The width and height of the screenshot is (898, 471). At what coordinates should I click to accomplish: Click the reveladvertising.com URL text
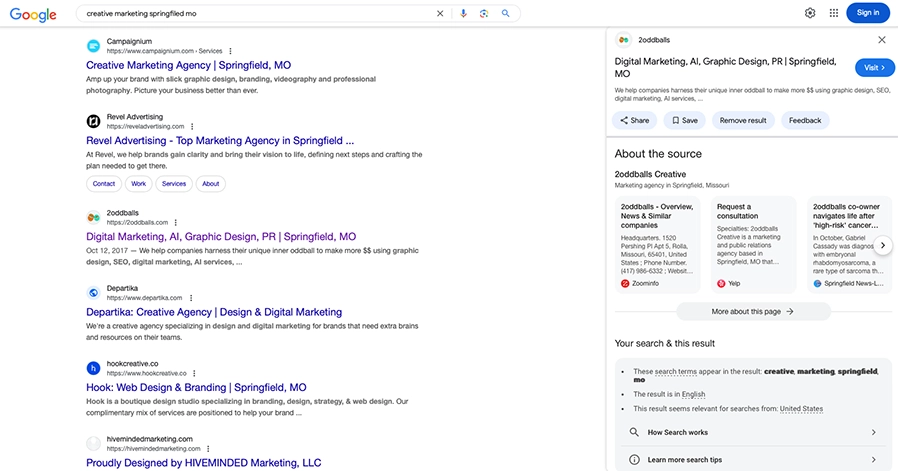[x=145, y=127]
